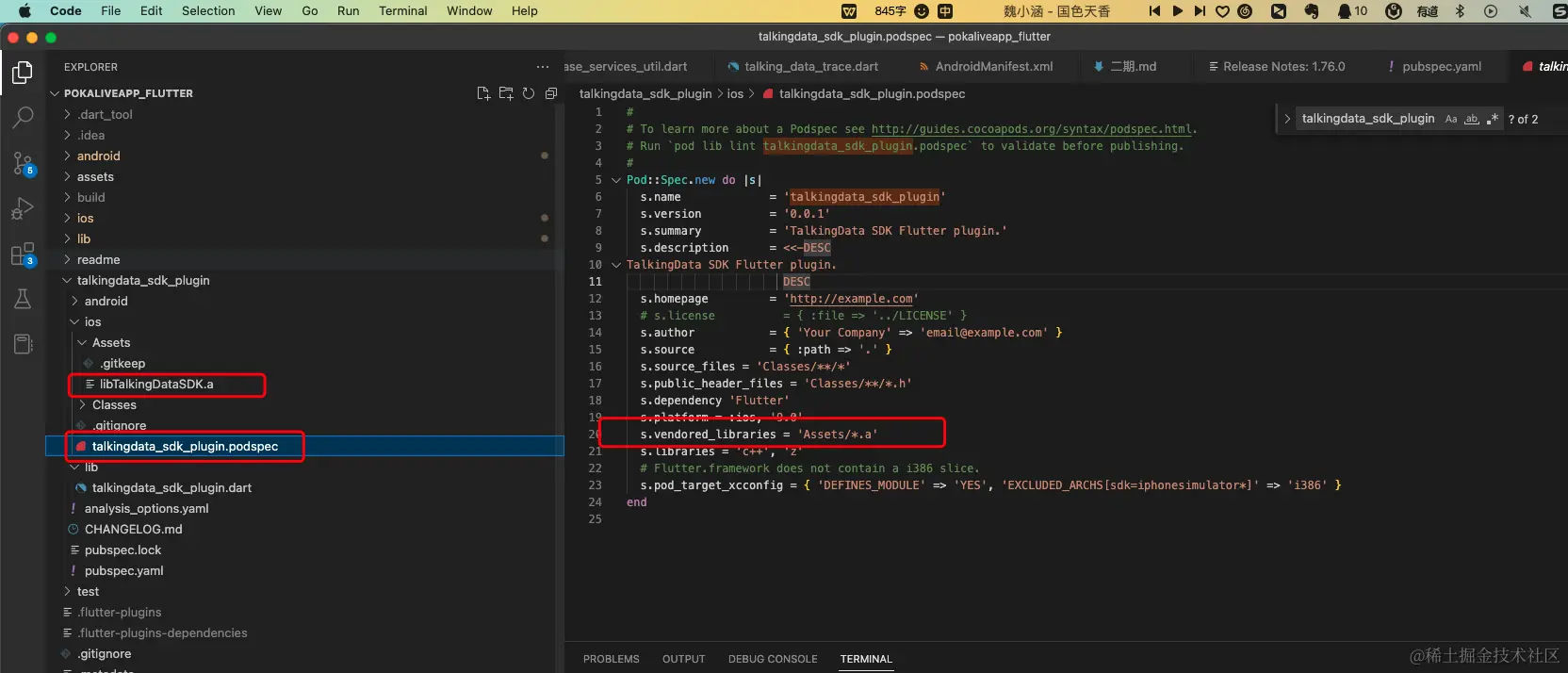The width and height of the screenshot is (1568, 673).
Task: Open Source Control view in activity bar
Action: [x=23, y=163]
